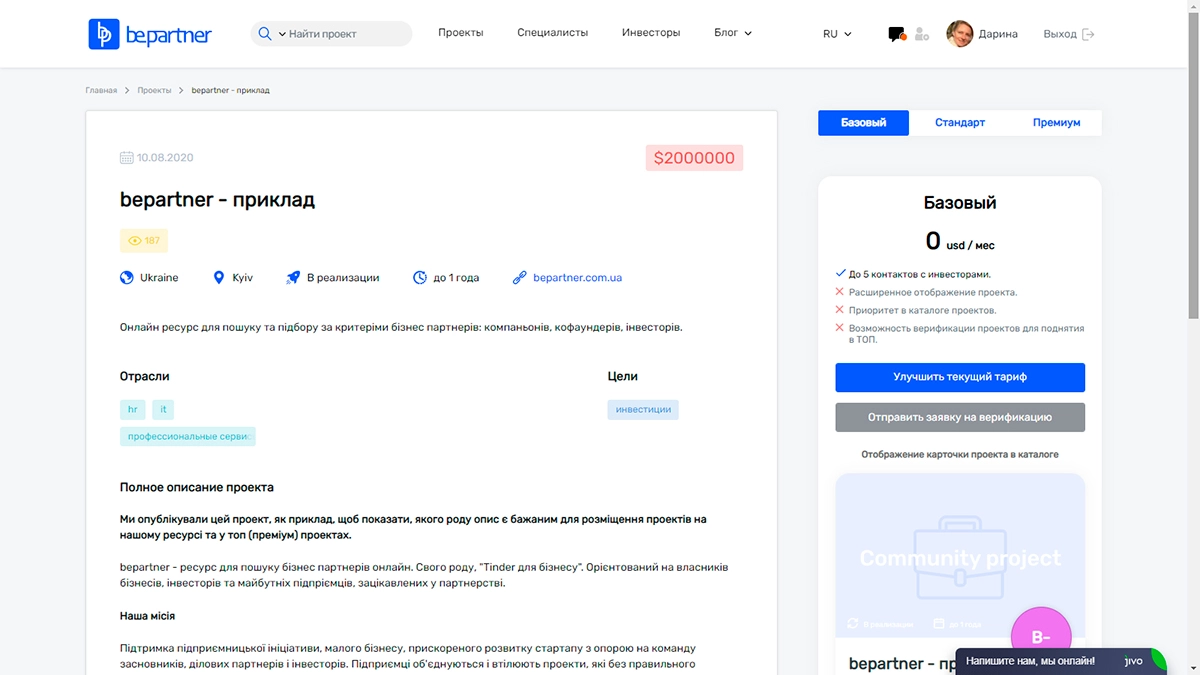Open the Дарина profile name
The width and height of the screenshot is (1200, 675).
click(998, 34)
